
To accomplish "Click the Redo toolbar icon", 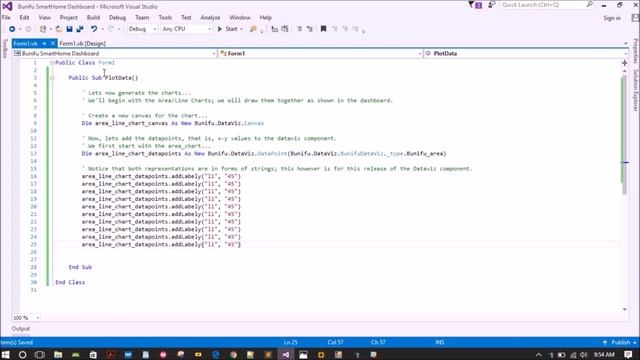I will click(111, 29).
